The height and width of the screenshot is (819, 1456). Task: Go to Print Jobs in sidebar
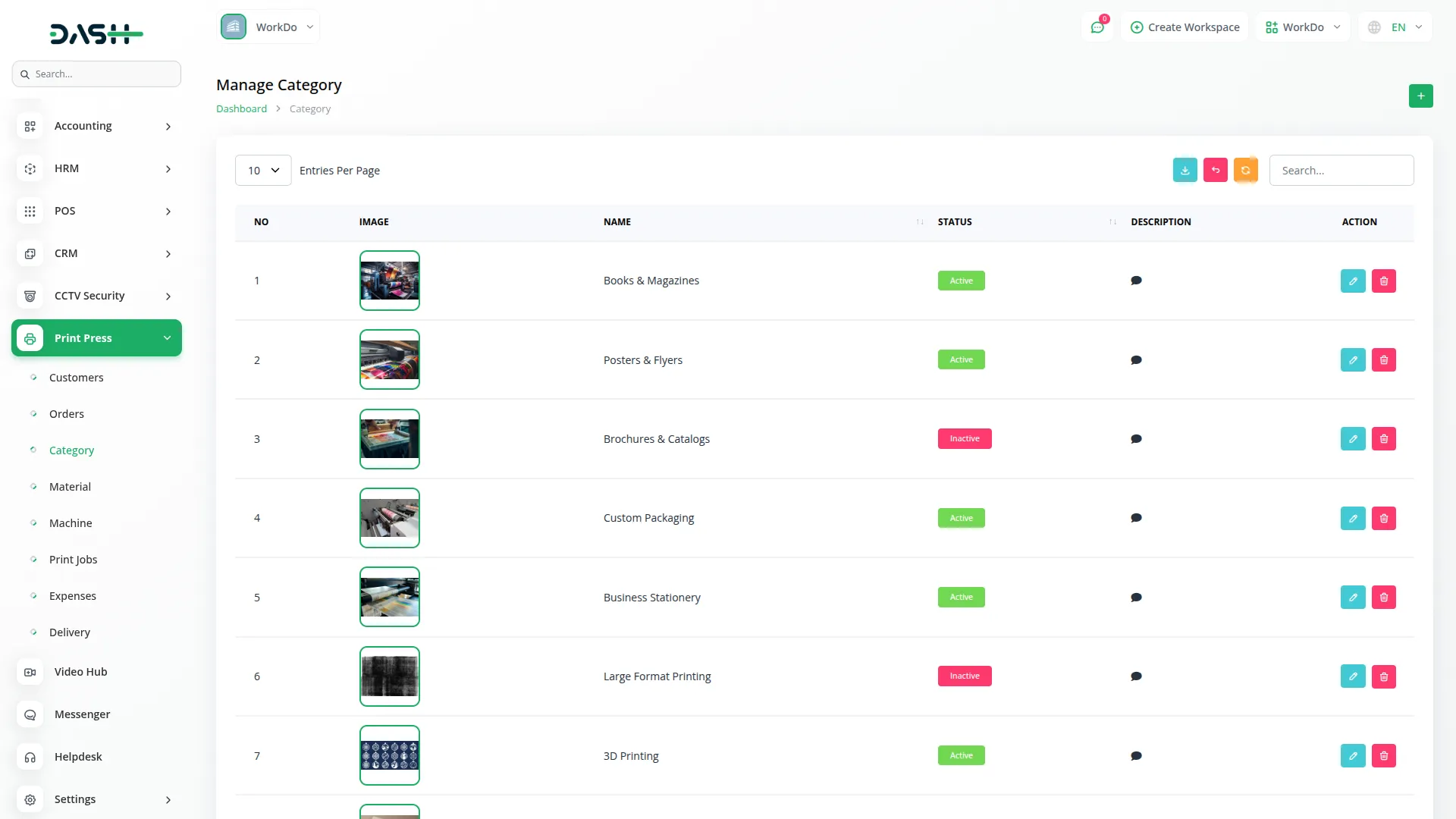[x=73, y=560]
